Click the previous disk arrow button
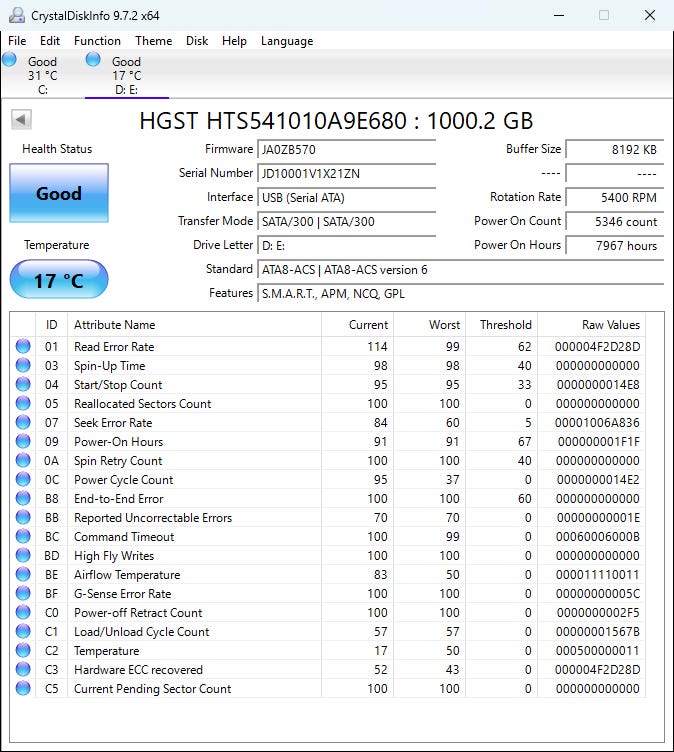 coord(21,120)
